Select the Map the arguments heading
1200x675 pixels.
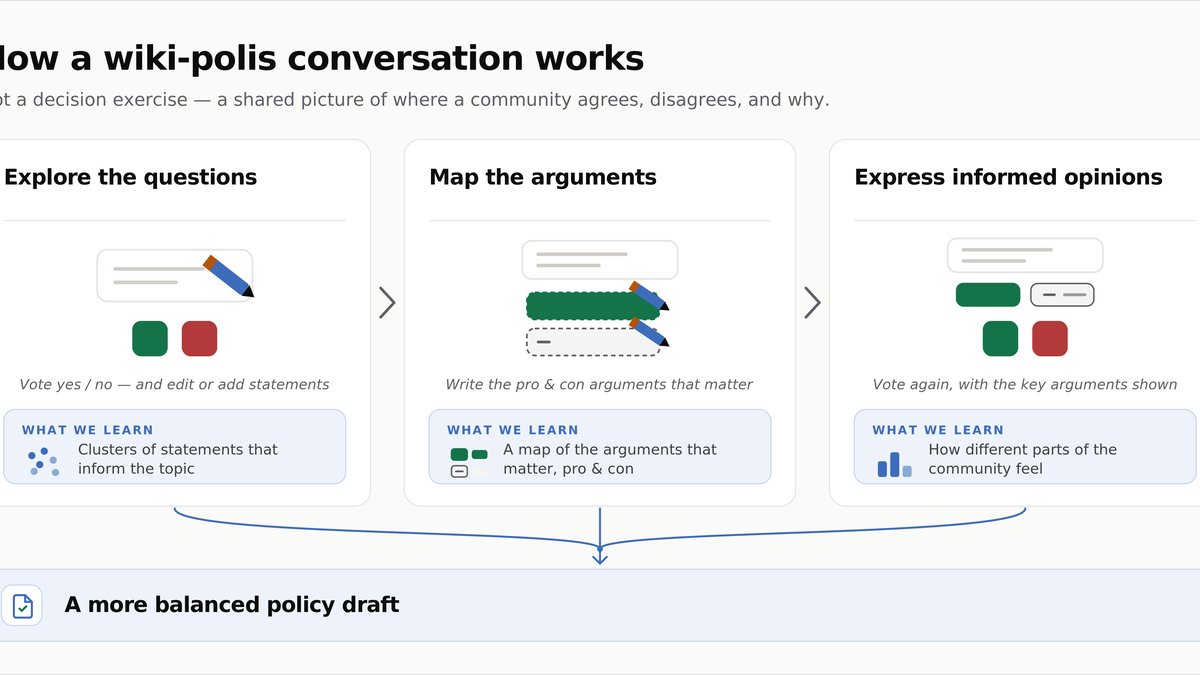tap(543, 177)
